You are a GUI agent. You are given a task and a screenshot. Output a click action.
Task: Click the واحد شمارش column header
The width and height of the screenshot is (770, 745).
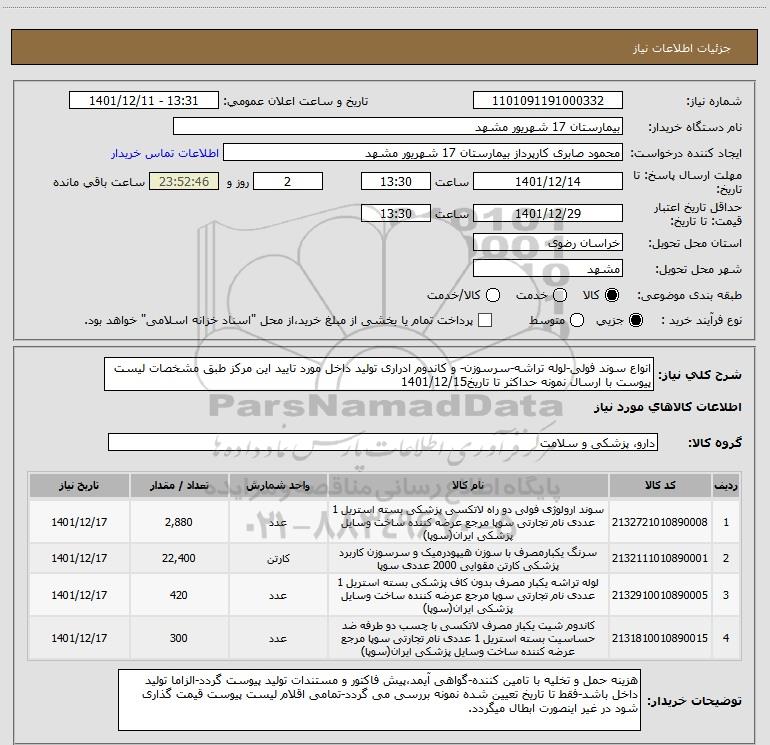[278, 485]
